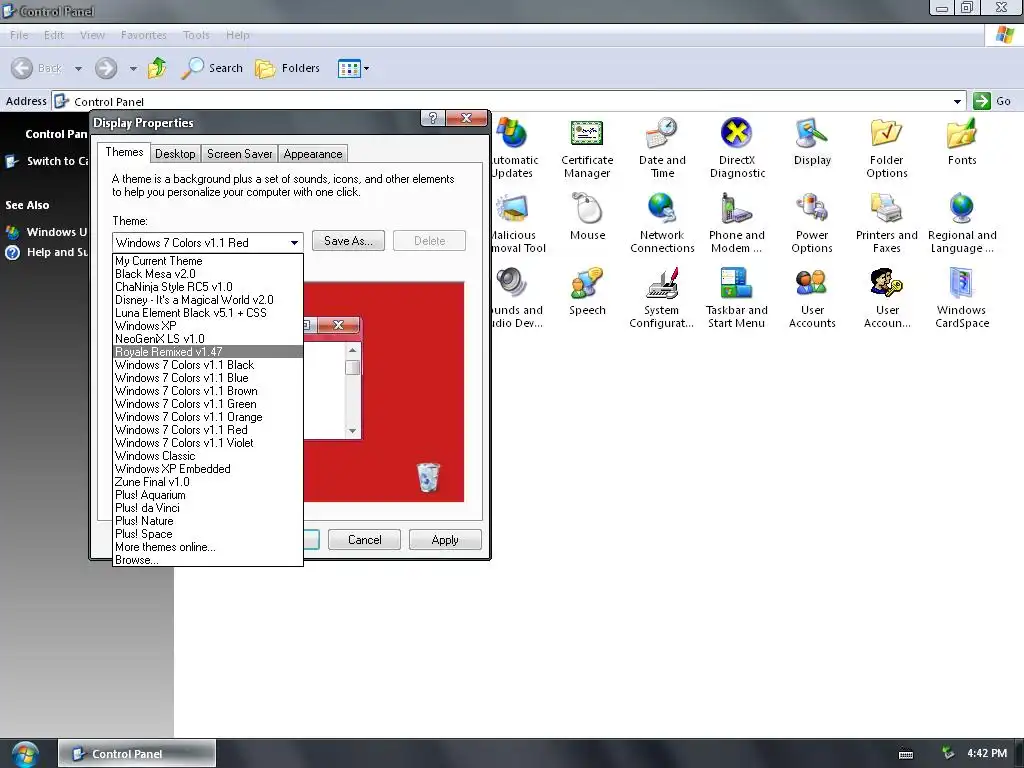The height and width of the screenshot is (768, 1024).
Task: Switch to the Appearance tab
Action: 313,153
